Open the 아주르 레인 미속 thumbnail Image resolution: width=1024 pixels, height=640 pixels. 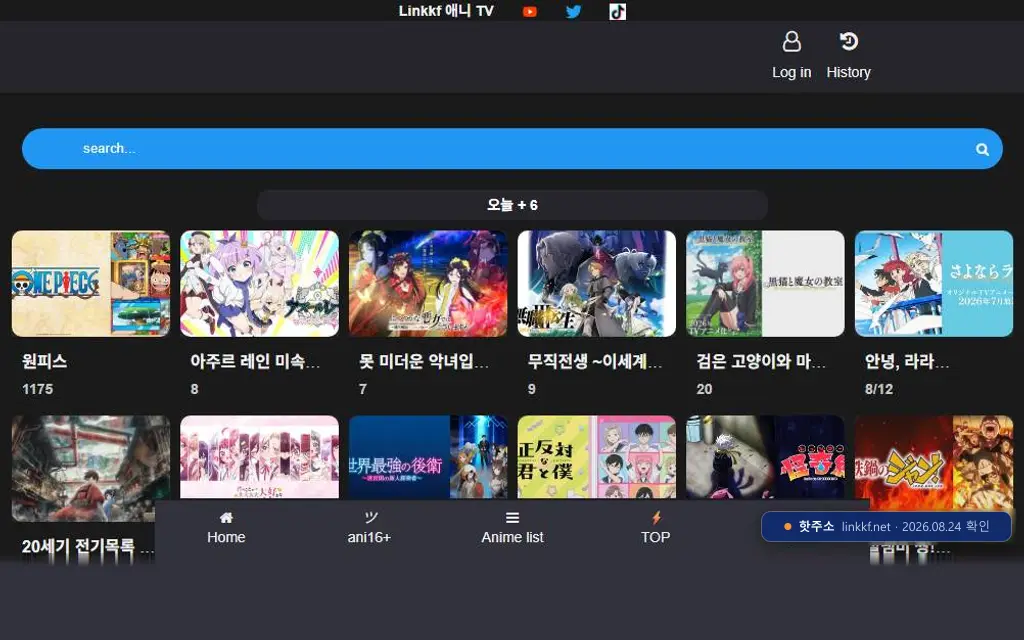click(x=259, y=283)
